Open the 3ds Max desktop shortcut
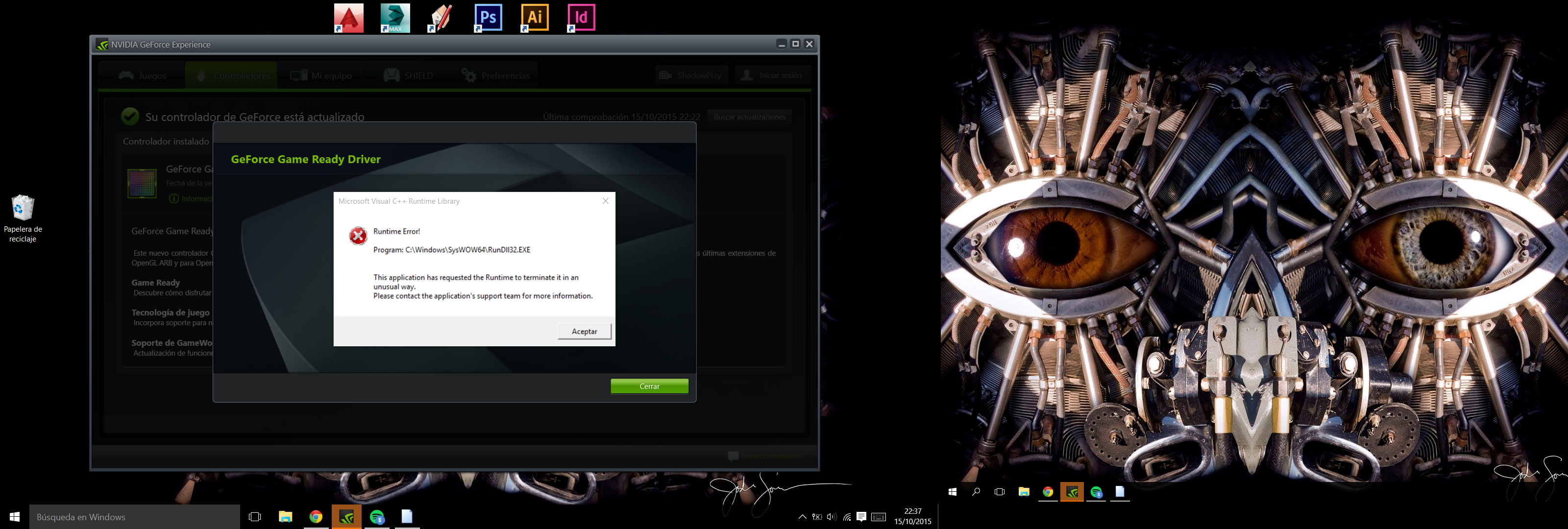Screen dimensions: 1568x529 click(x=395, y=18)
